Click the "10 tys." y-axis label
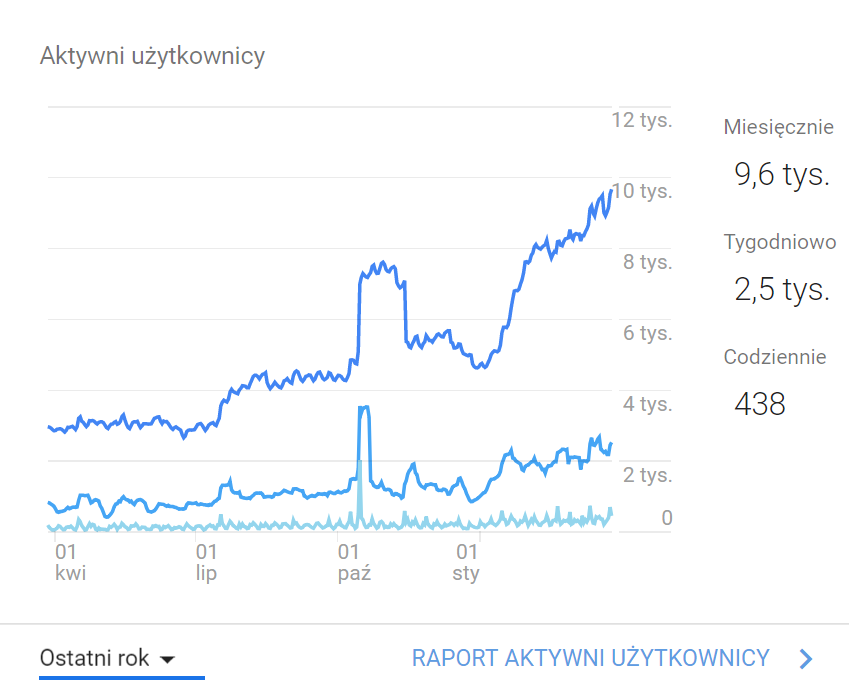Image resolution: width=849 pixels, height=688 pixels. pyautogui.click(x=642, y=191)
